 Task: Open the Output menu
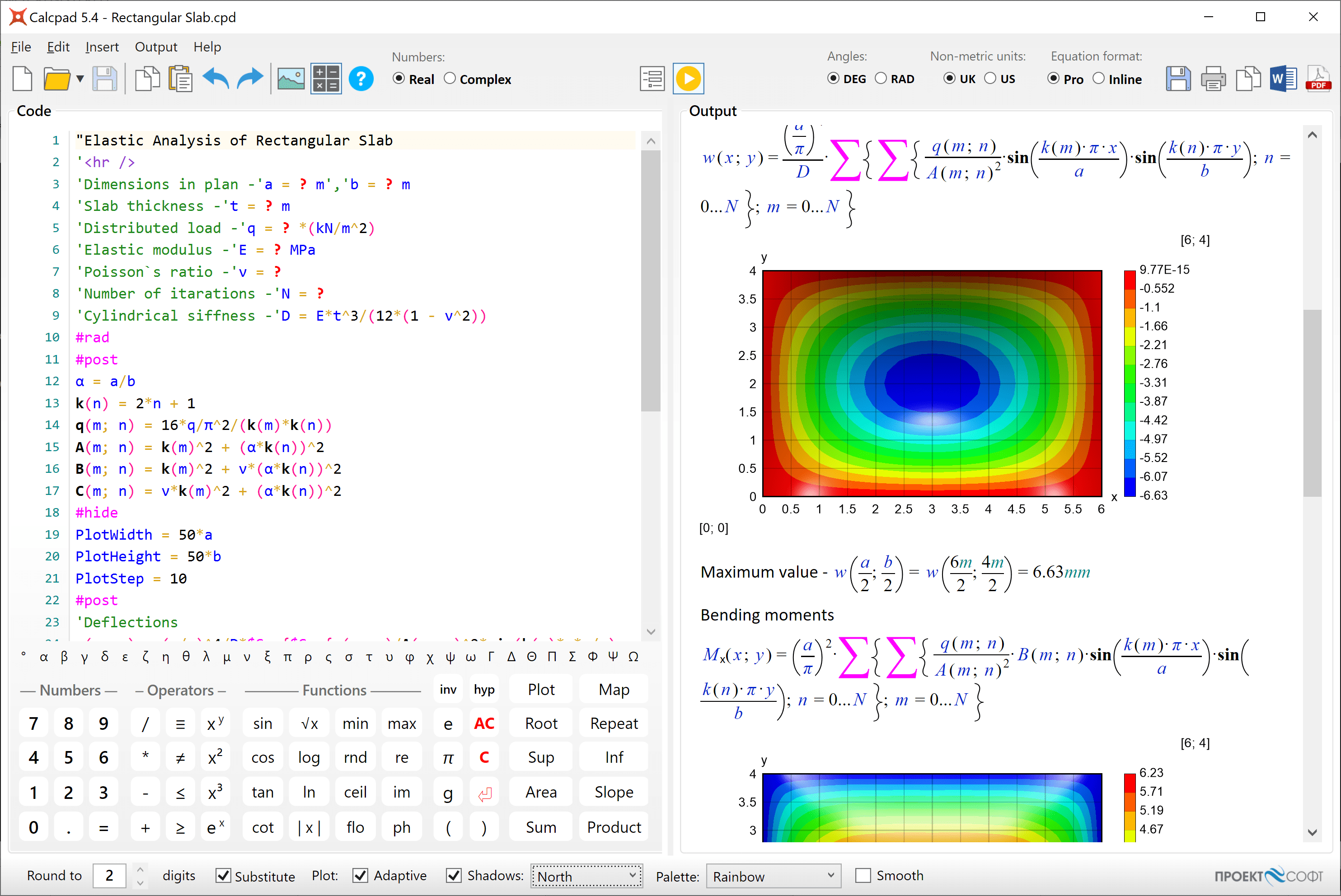154,46
